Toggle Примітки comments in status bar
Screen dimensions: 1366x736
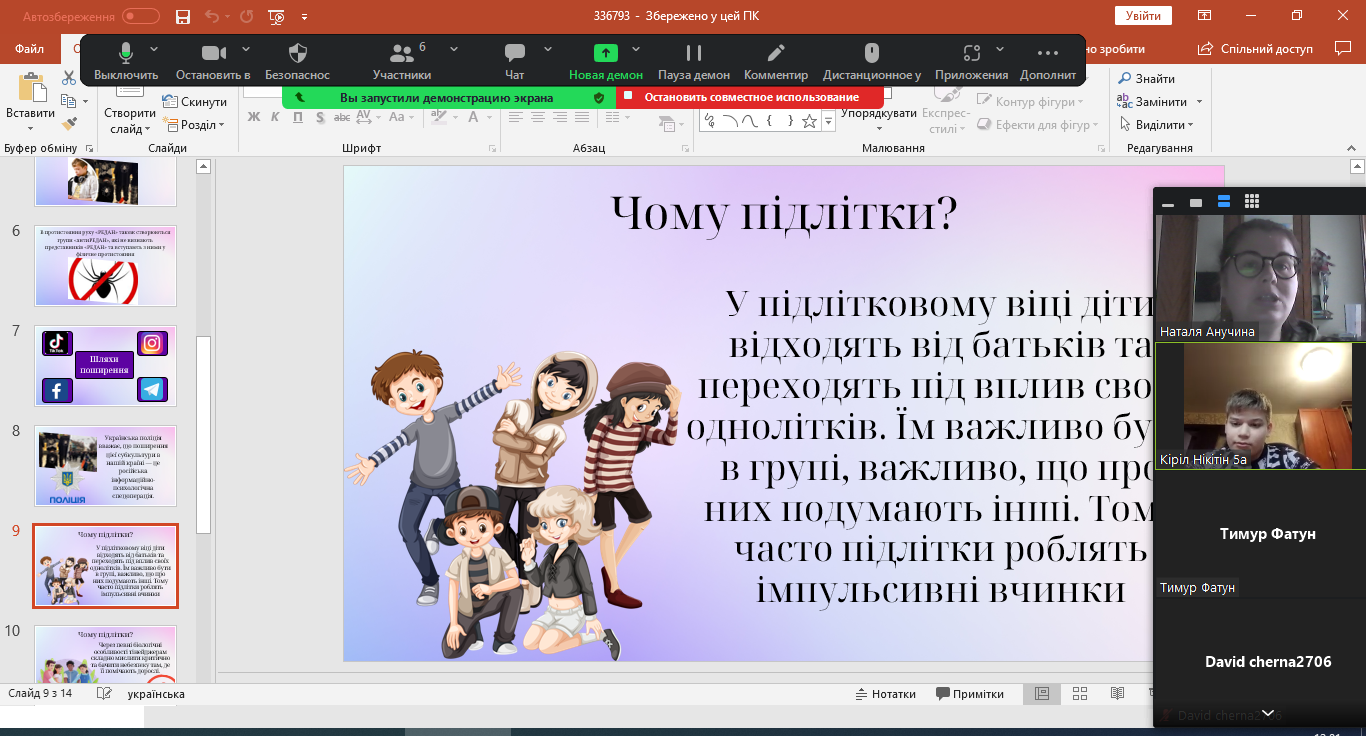(x=970, y=694)
